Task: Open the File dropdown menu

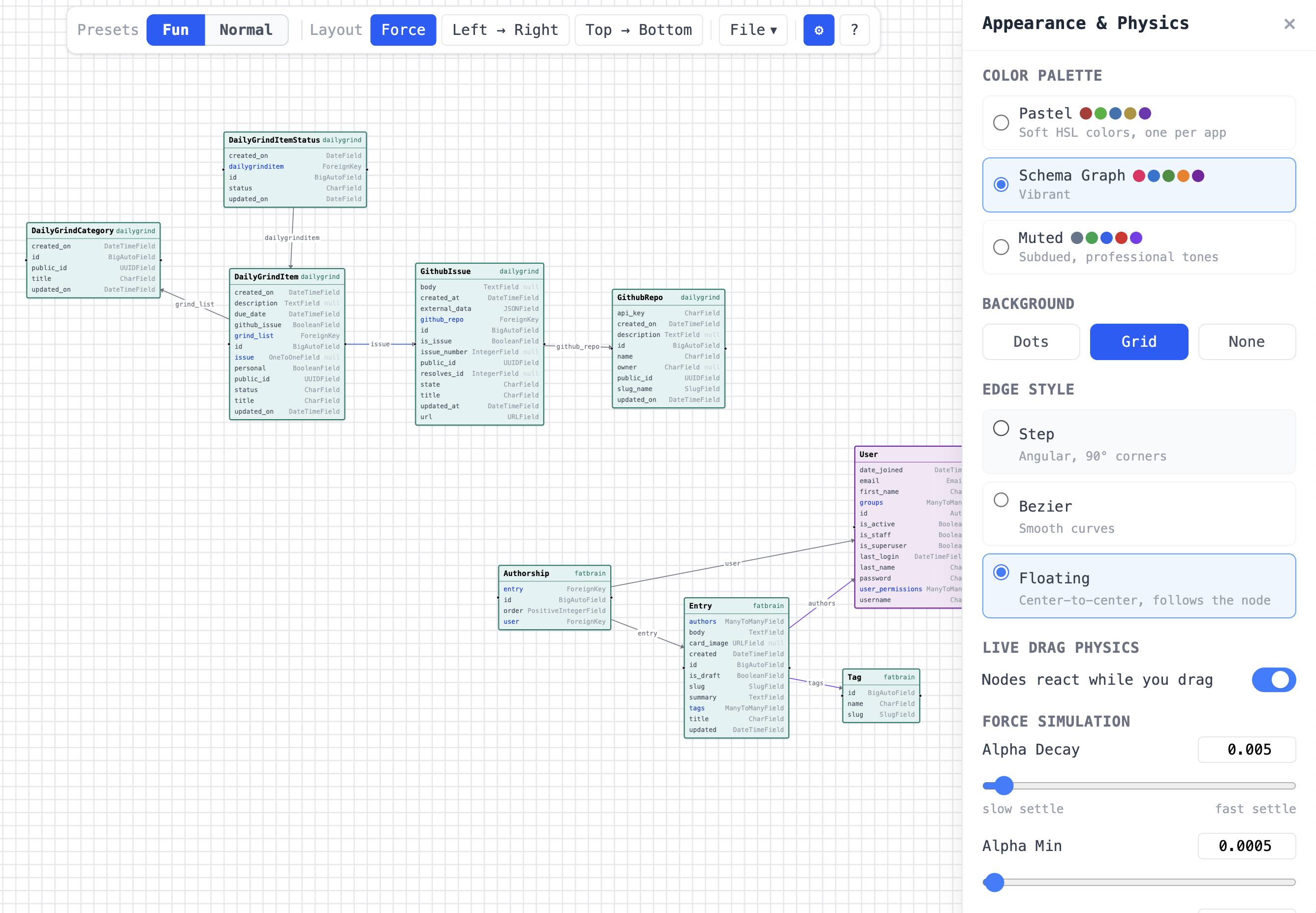Action: pyautogui.click(x=752, y=30)
